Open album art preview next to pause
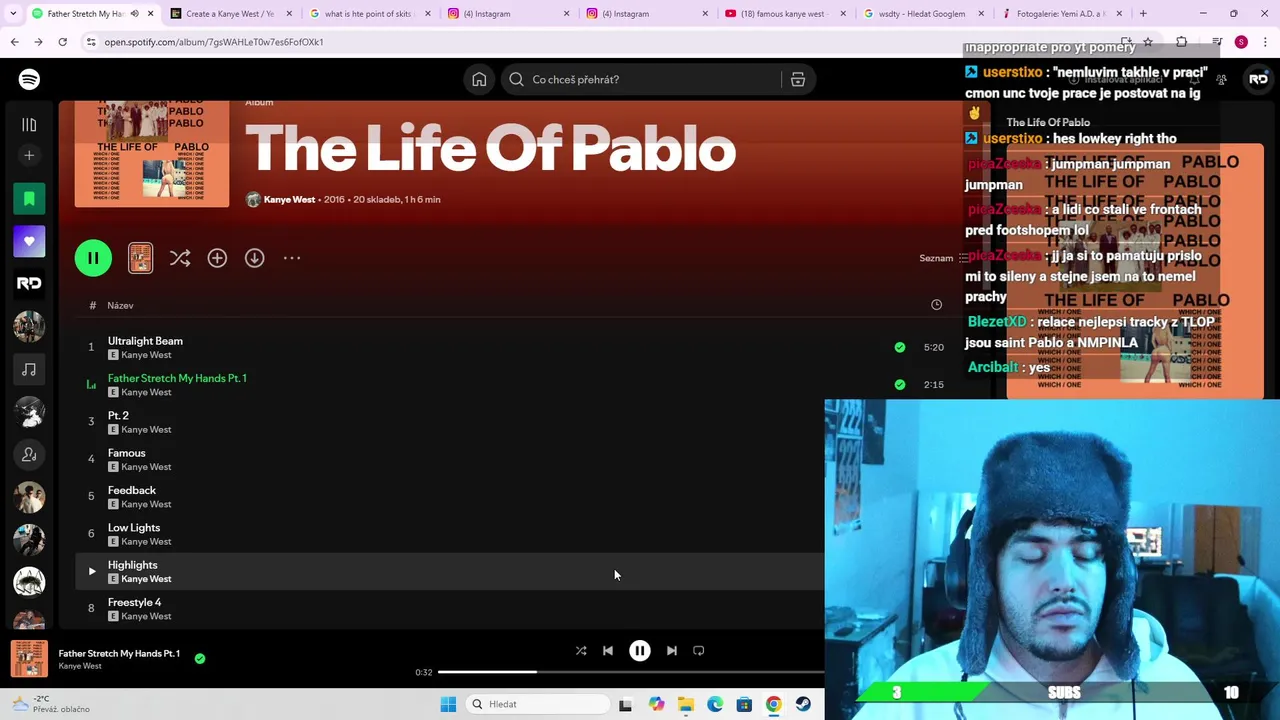 [140, 258]
